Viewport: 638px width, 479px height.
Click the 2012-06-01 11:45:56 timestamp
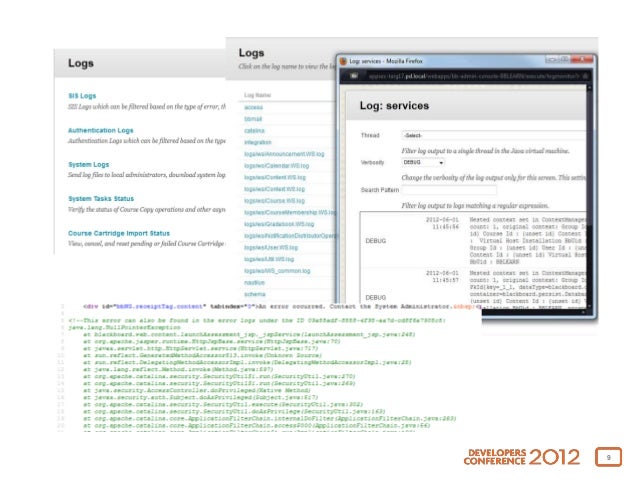(x=442, y=223)
